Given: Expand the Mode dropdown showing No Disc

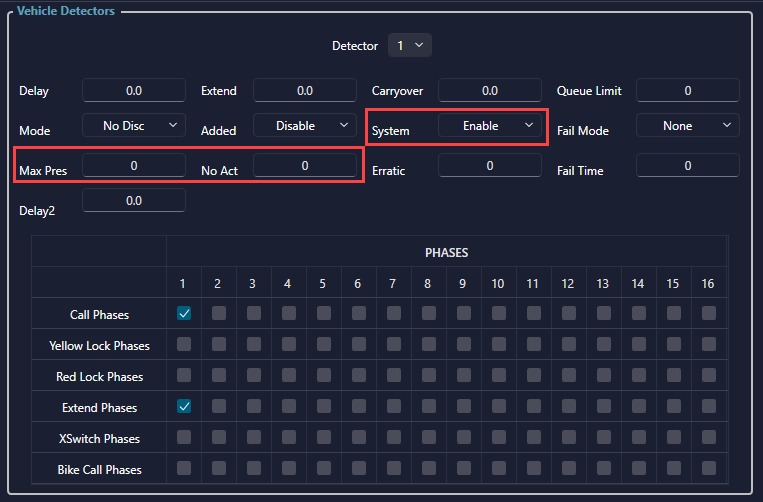Looking at the screenshot, I should [134, 125].
